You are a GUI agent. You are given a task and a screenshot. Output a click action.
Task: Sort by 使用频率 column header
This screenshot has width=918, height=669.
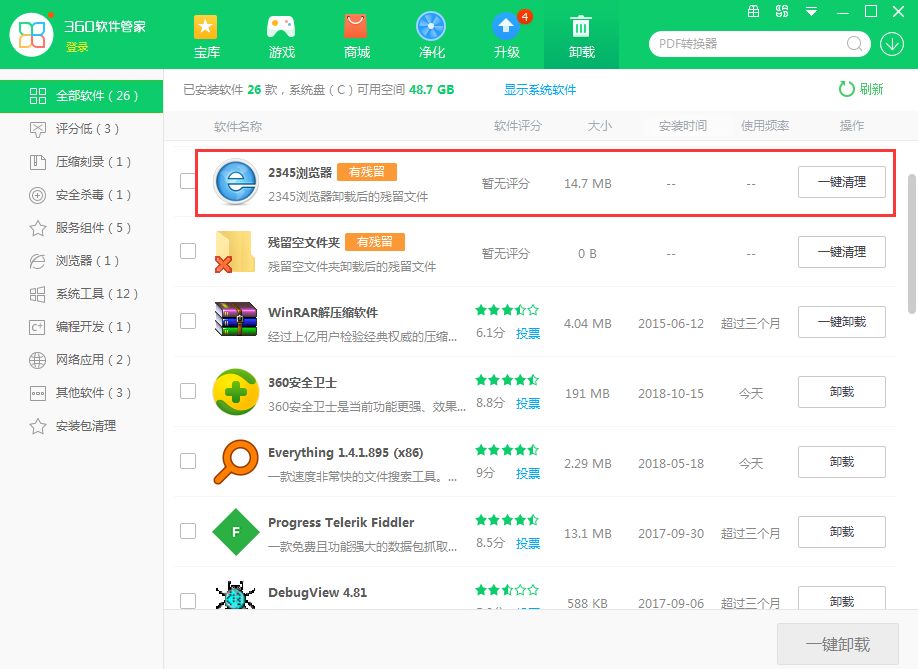pyautogui.click(x=765, y=126)
